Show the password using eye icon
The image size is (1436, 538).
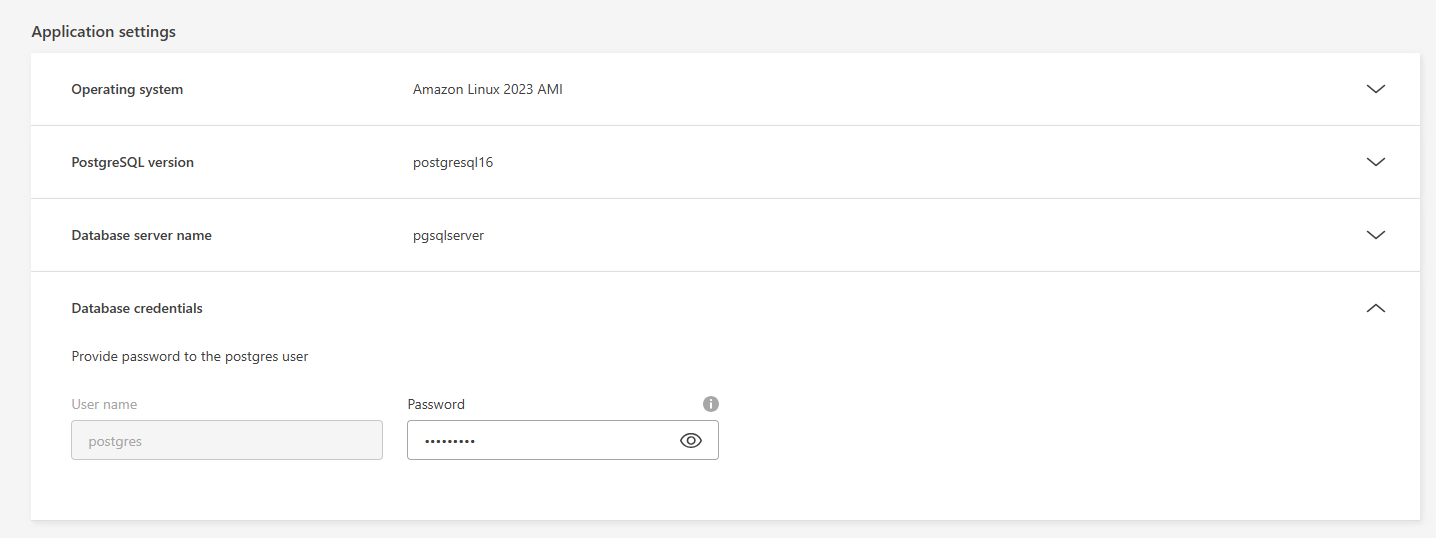(691, 440)
